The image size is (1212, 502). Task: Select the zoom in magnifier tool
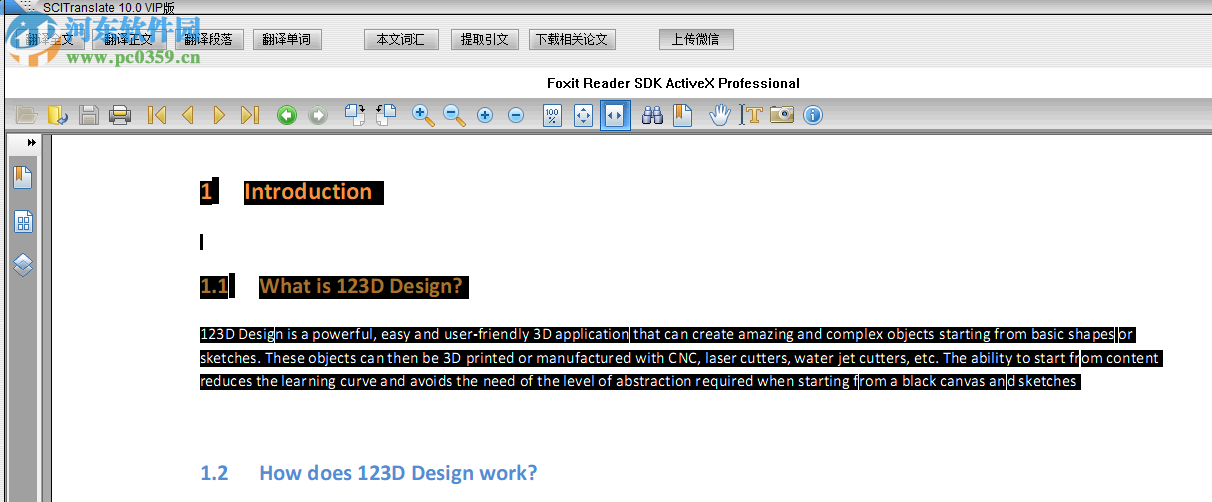point(423,115)
